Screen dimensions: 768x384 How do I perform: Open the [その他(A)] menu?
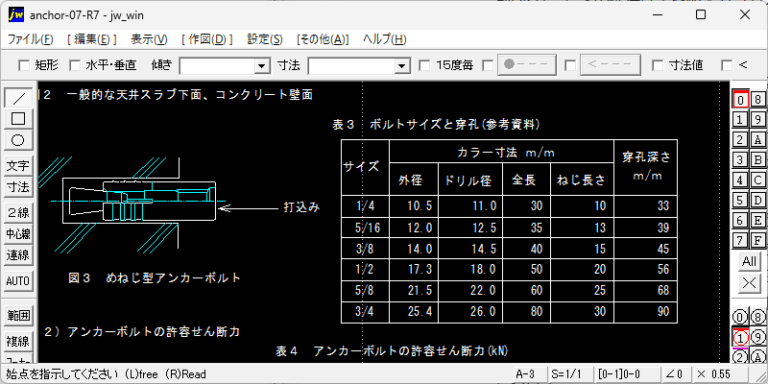coord(322,40)
